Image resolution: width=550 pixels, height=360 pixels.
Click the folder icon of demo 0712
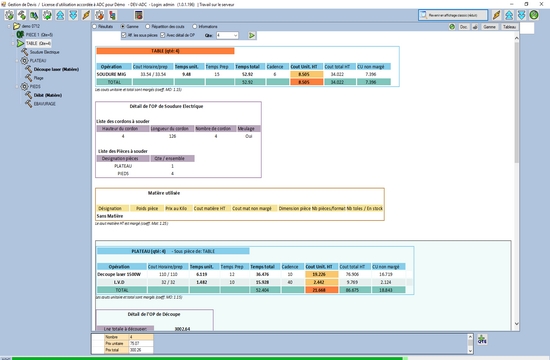(x=16, y=26)
